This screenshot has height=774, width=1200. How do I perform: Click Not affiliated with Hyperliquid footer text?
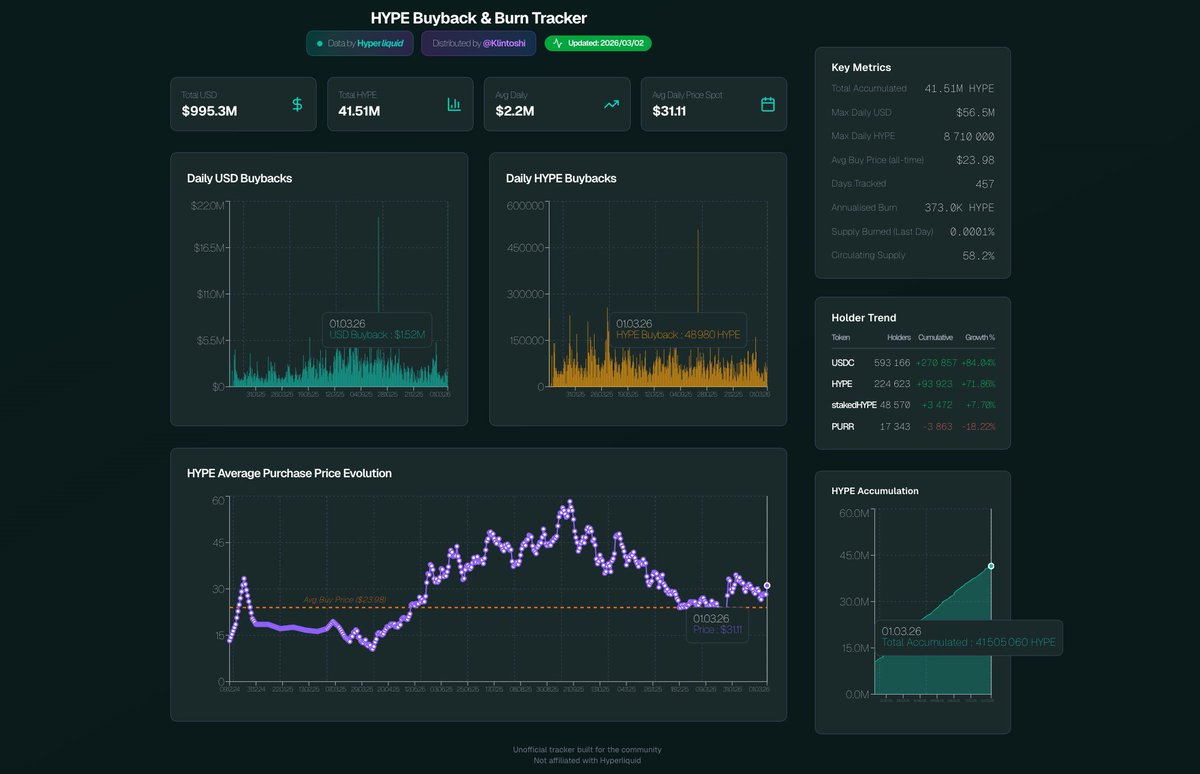(x=587, y=760)
